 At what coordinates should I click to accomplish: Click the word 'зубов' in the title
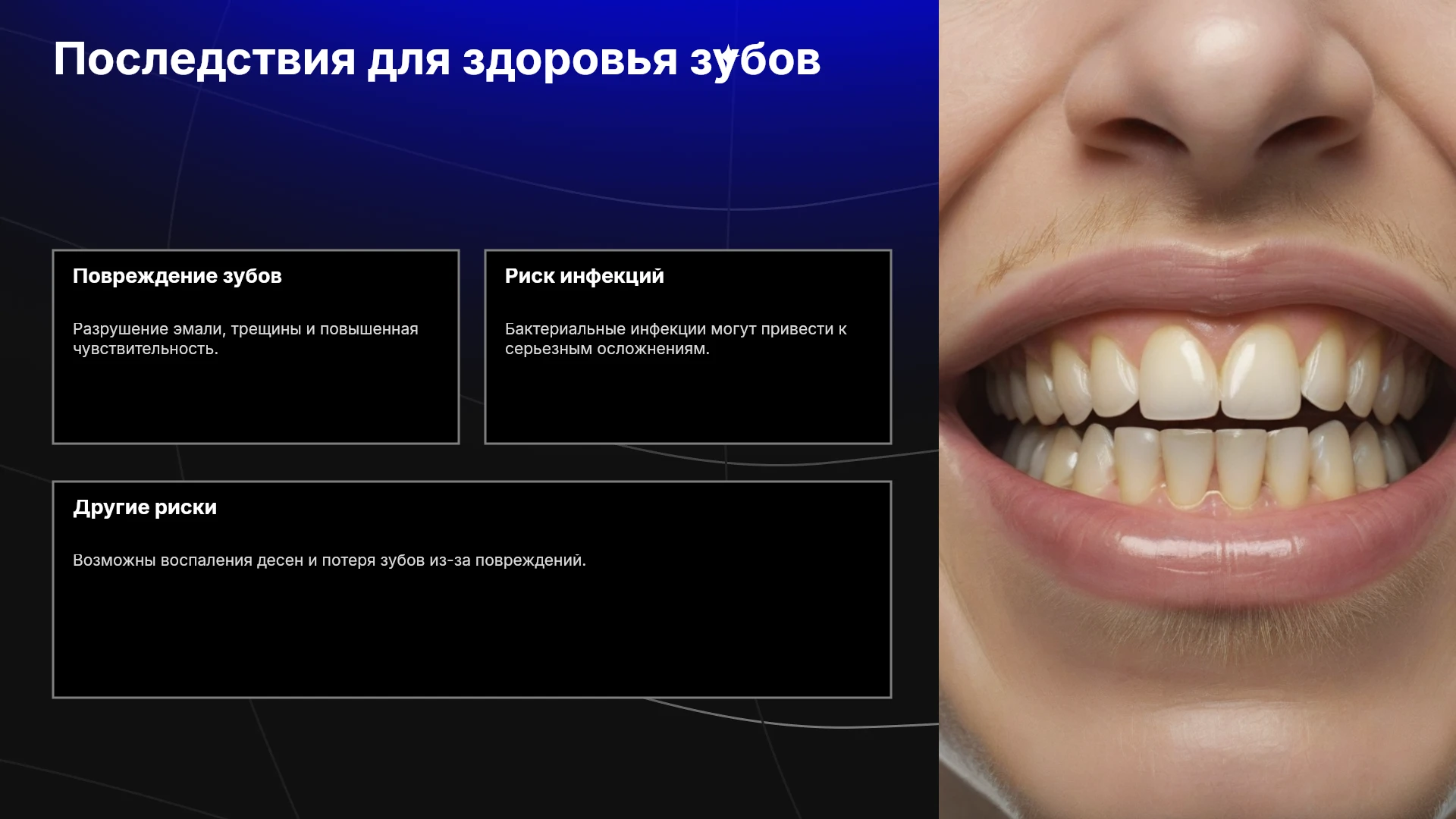[x=755, y=61]
